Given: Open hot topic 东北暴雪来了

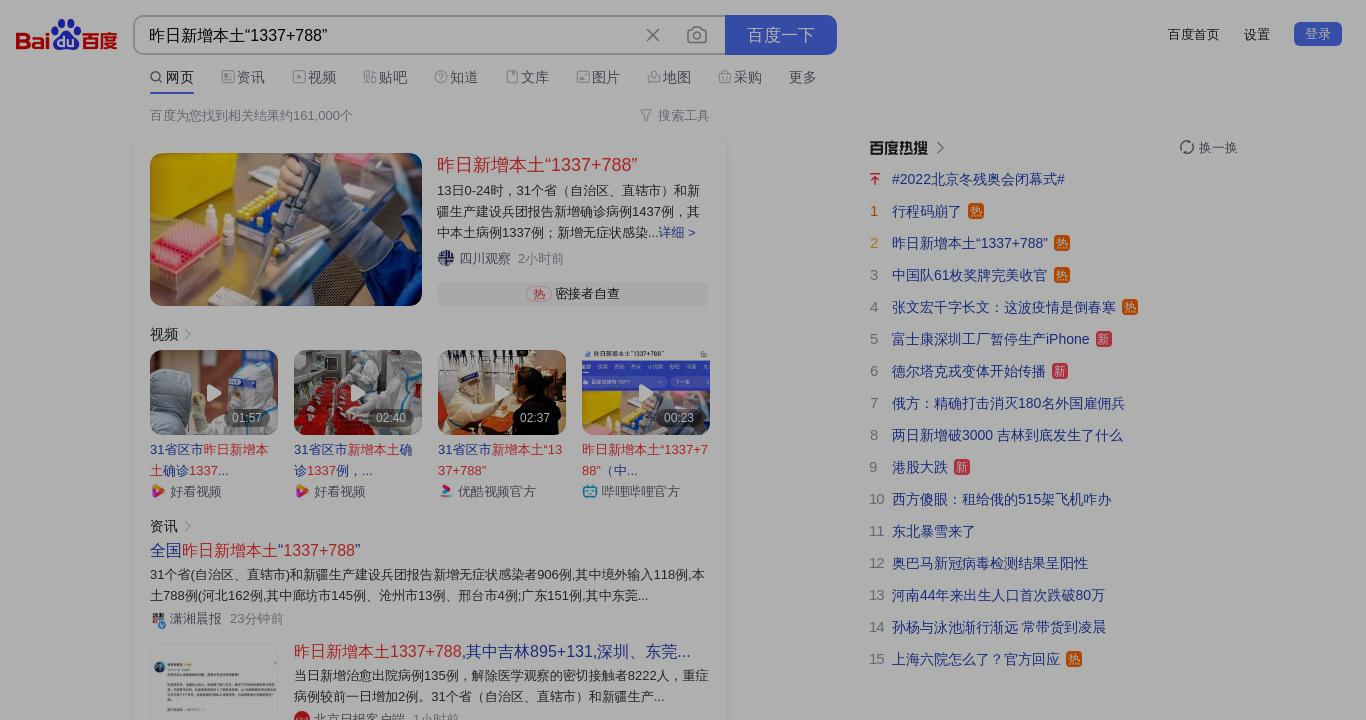Looking at the screenshot, I should point(933,531).
